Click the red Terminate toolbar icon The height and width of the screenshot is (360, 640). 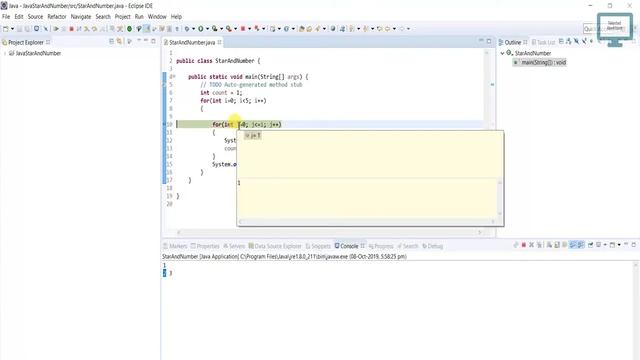click(x=71, y=29)
